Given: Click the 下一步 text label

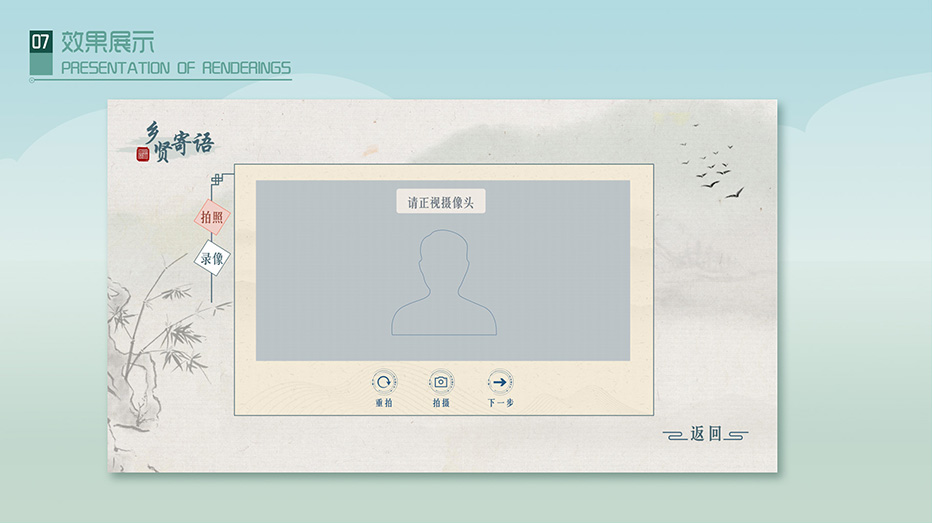Looking at the screenshot, I should pos(500,403).
